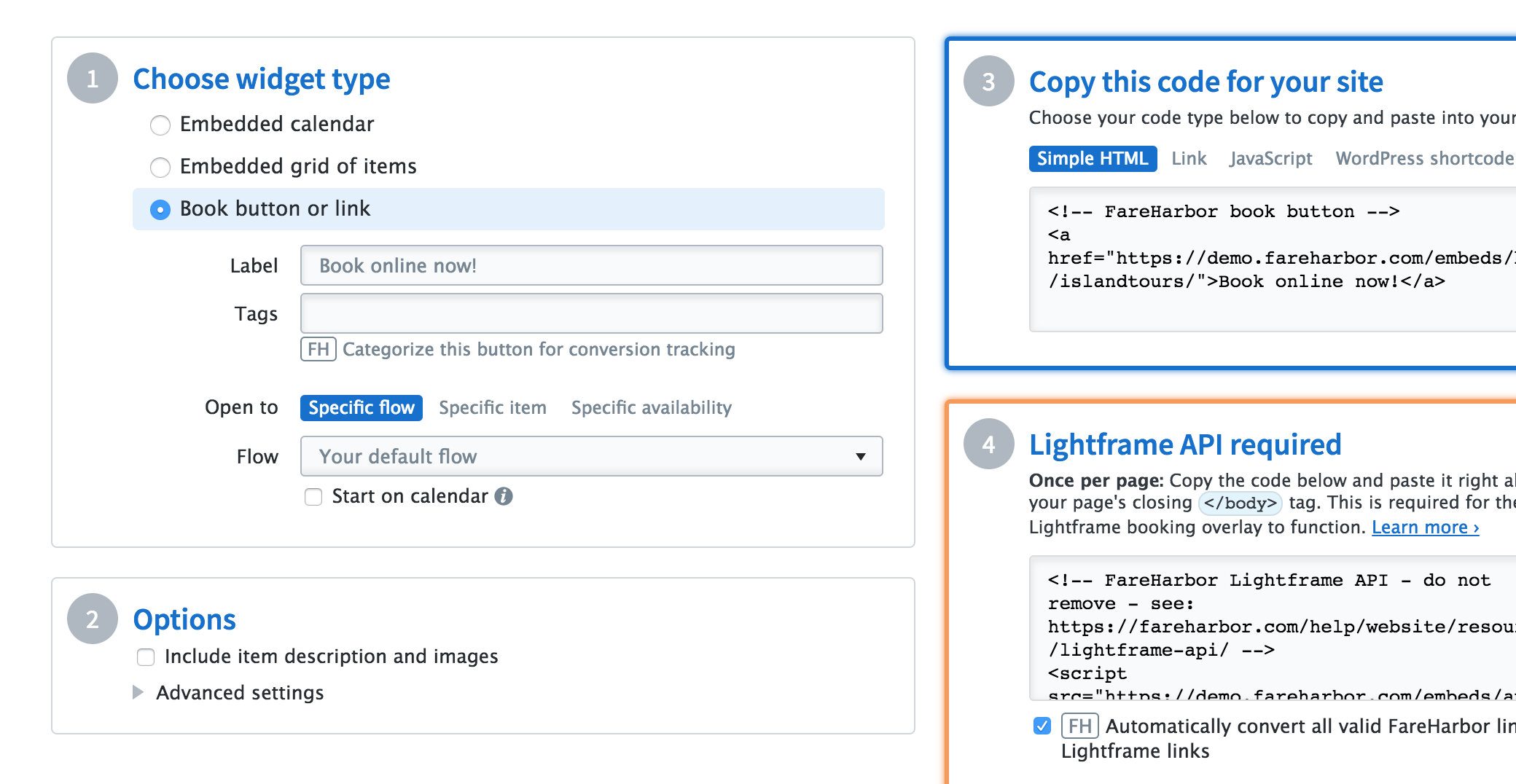Enable the Start on calendar checkbox
1516x784 pixels.
pos(313,497)
